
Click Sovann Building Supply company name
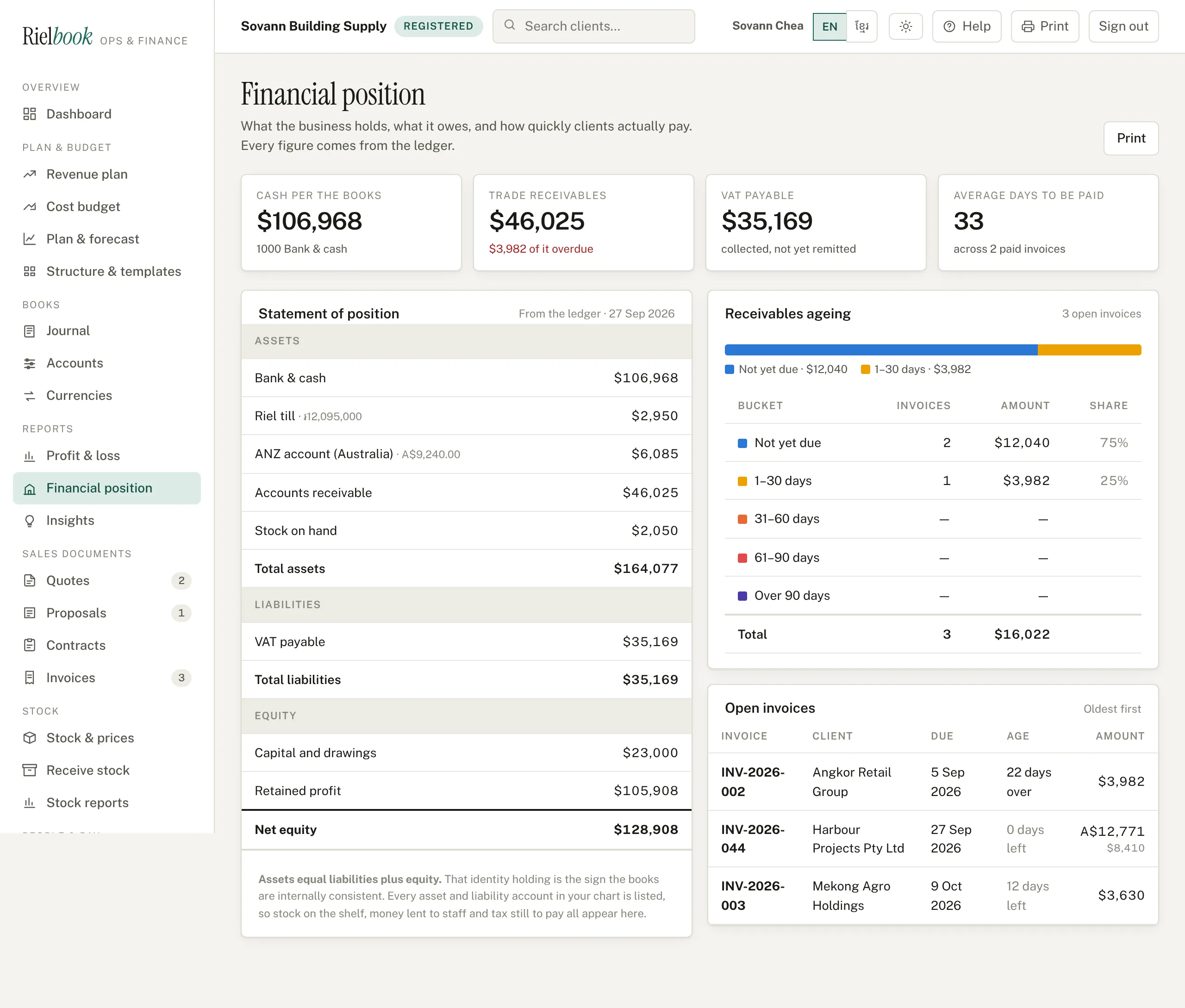pos(313,26)
